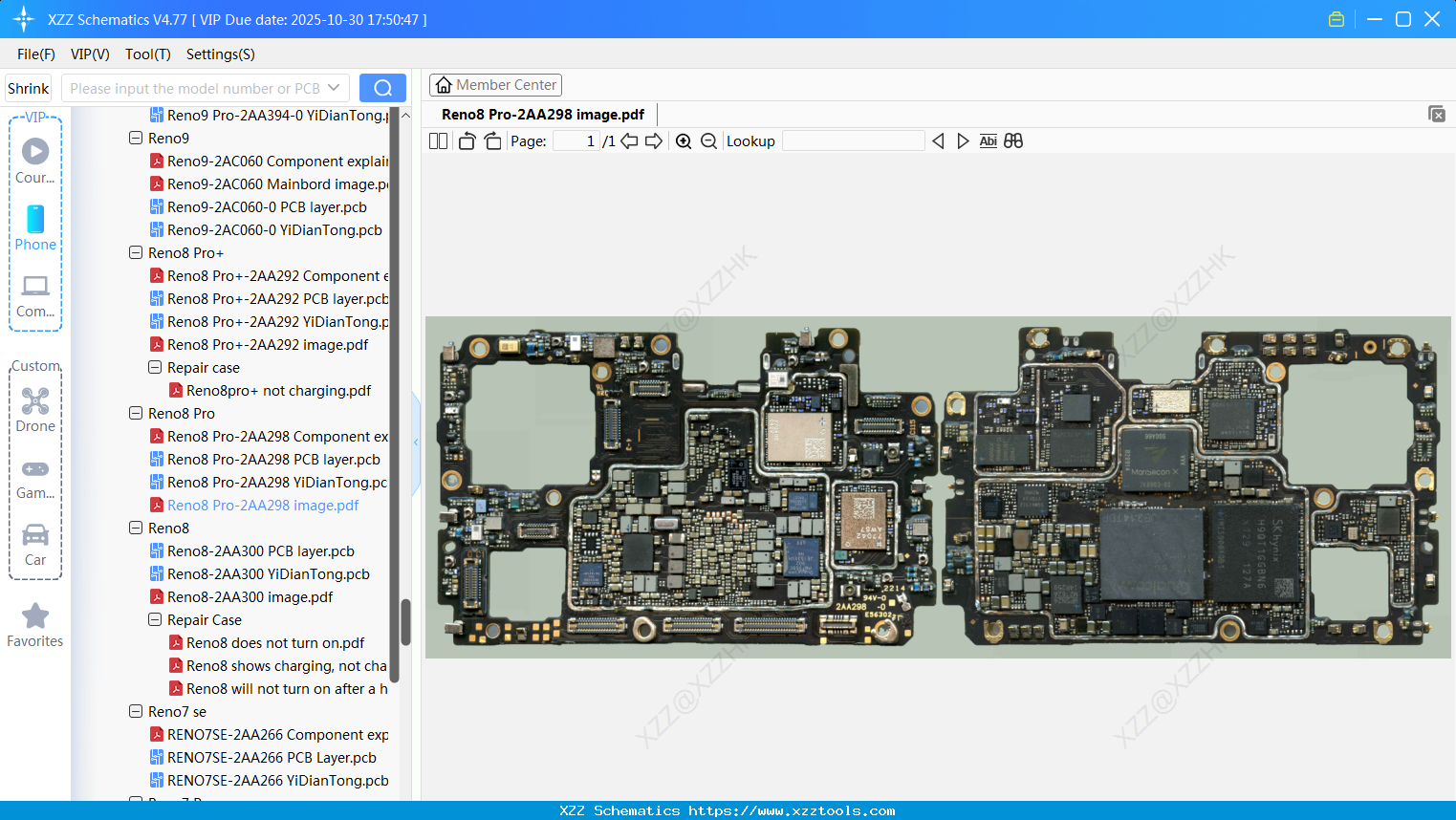The height and width of the screenshot is (820, 1456).
Task: Zoom out of the PDF
Action: point(708,141)
